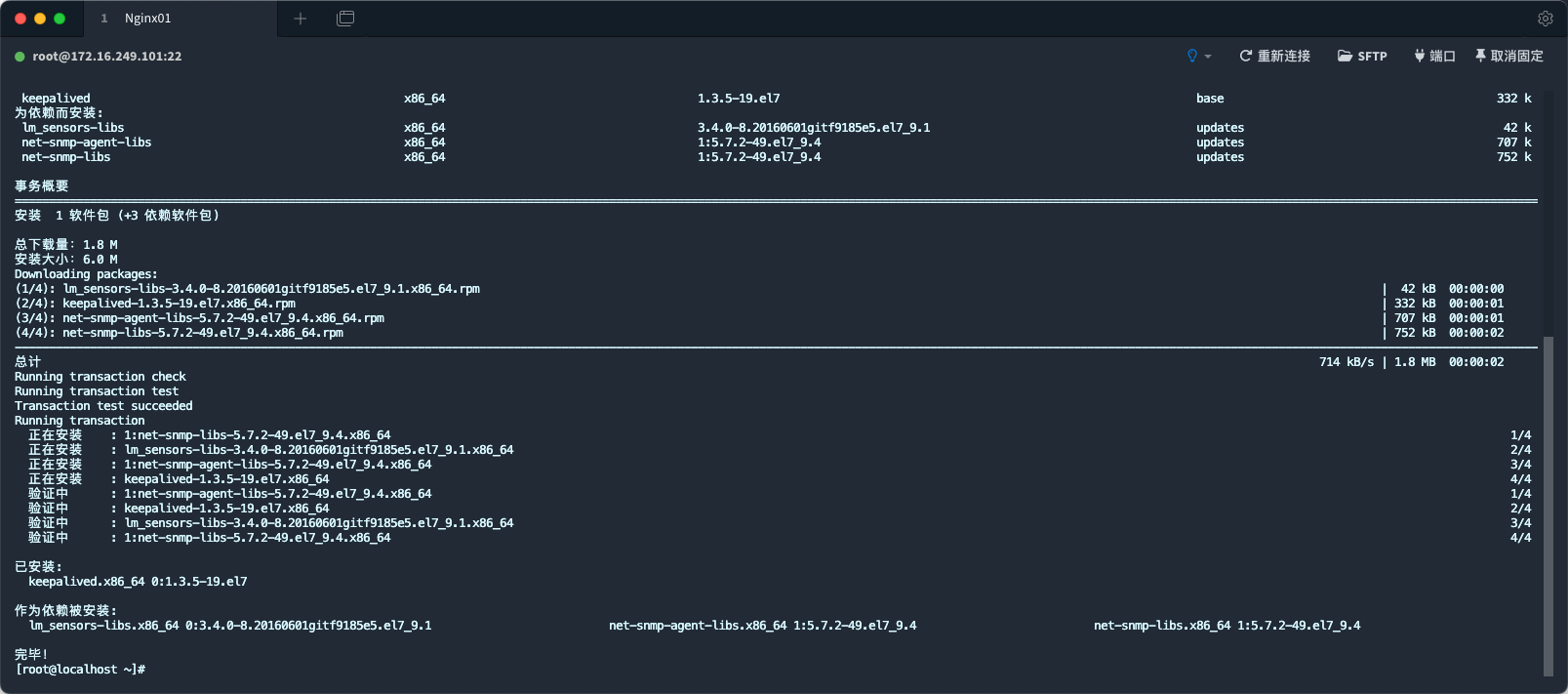Click 'Running transaction check' line

pyautogui.click(x=101, y=377)
